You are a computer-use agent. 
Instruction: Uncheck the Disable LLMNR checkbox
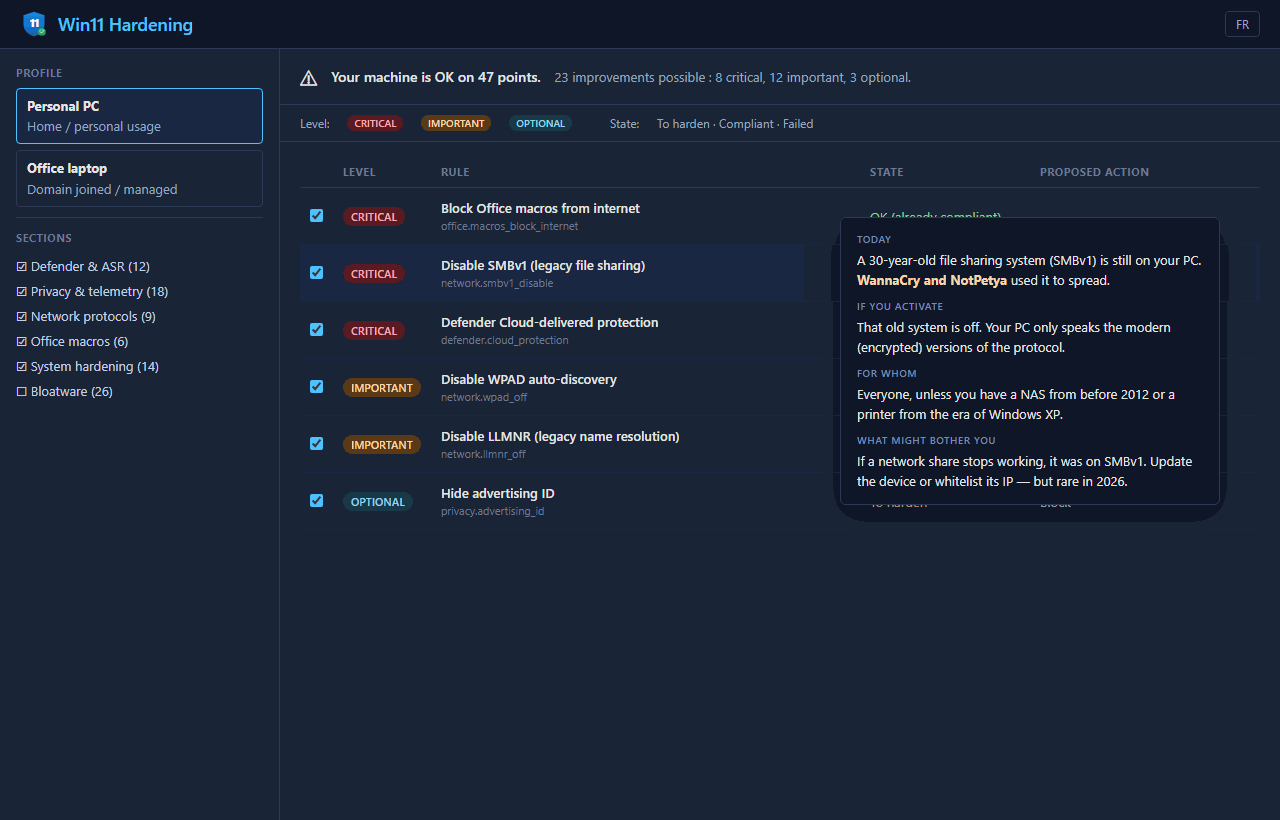pos(316,443)
